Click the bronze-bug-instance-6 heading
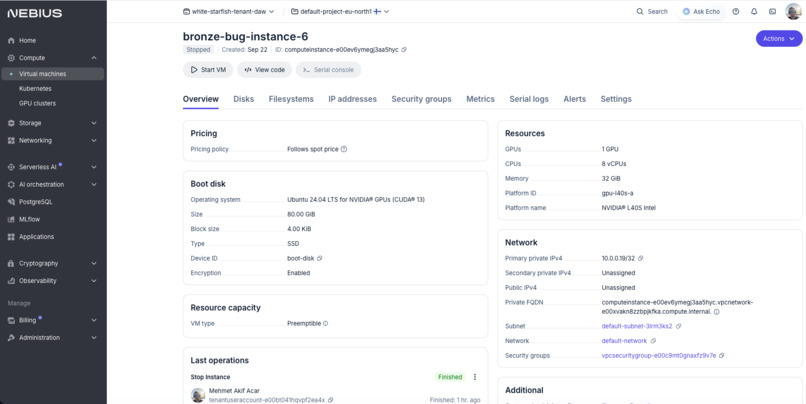The image size is (806, 404). pos(246,36)
